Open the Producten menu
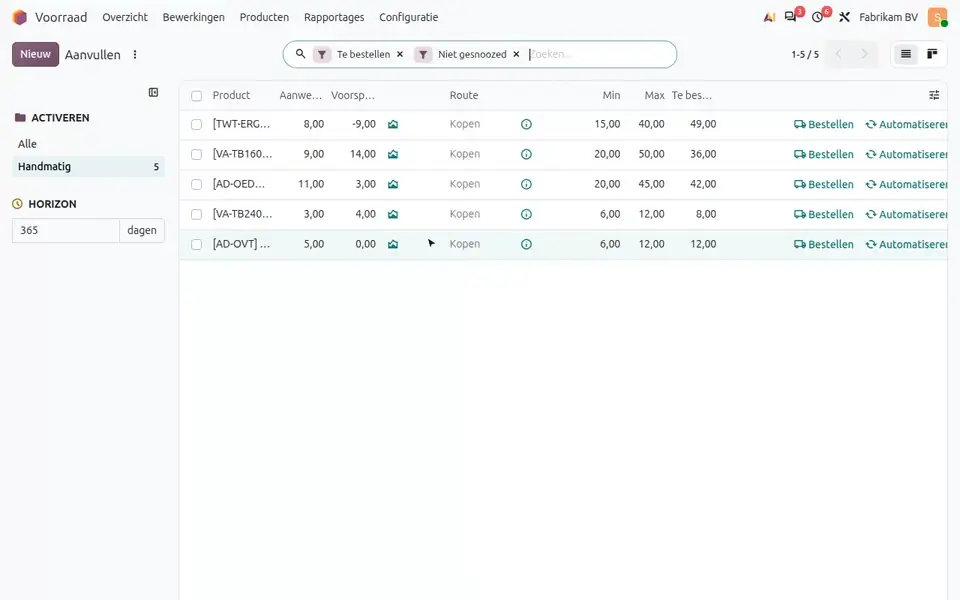Screen dimensions: 960x600 coord(264,17)
